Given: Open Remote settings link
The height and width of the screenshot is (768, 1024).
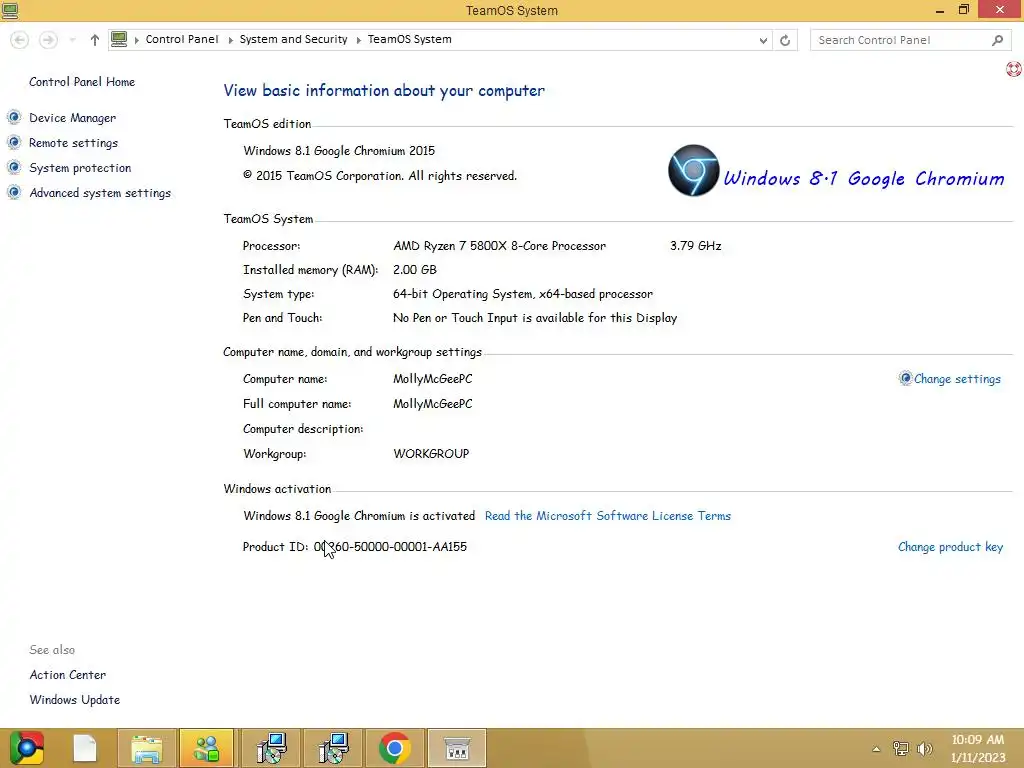Looking at the screenshot, I should tap(73, 143).
